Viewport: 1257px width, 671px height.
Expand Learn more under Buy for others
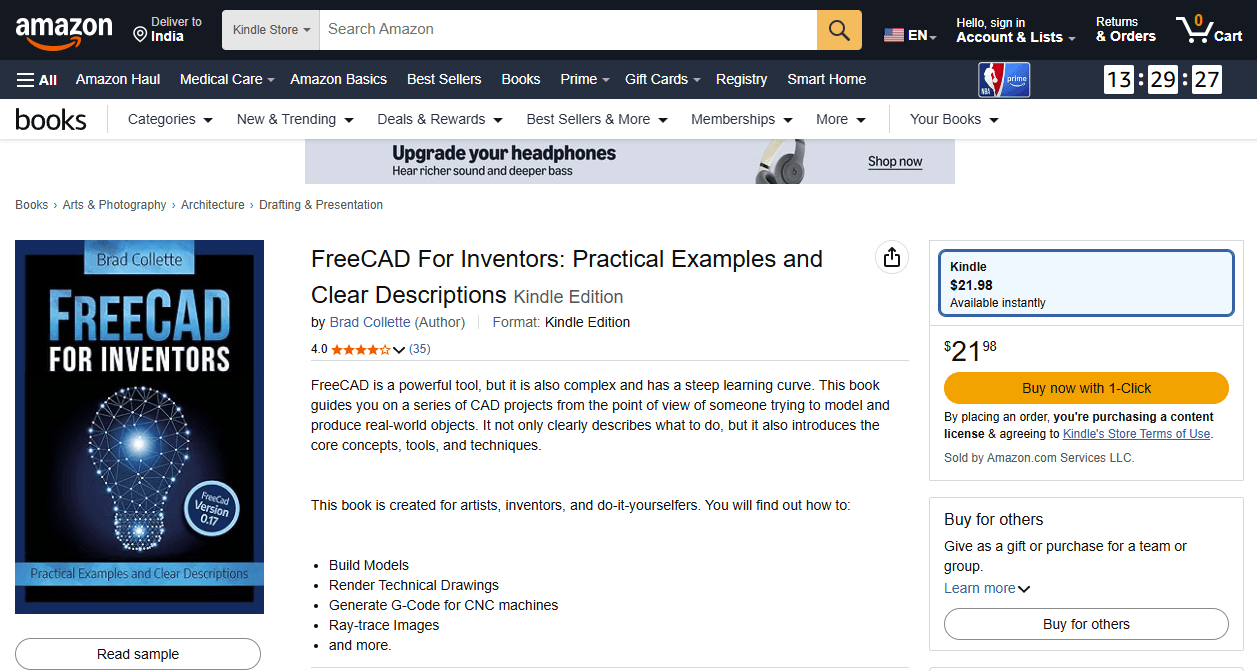pos(987,588)
